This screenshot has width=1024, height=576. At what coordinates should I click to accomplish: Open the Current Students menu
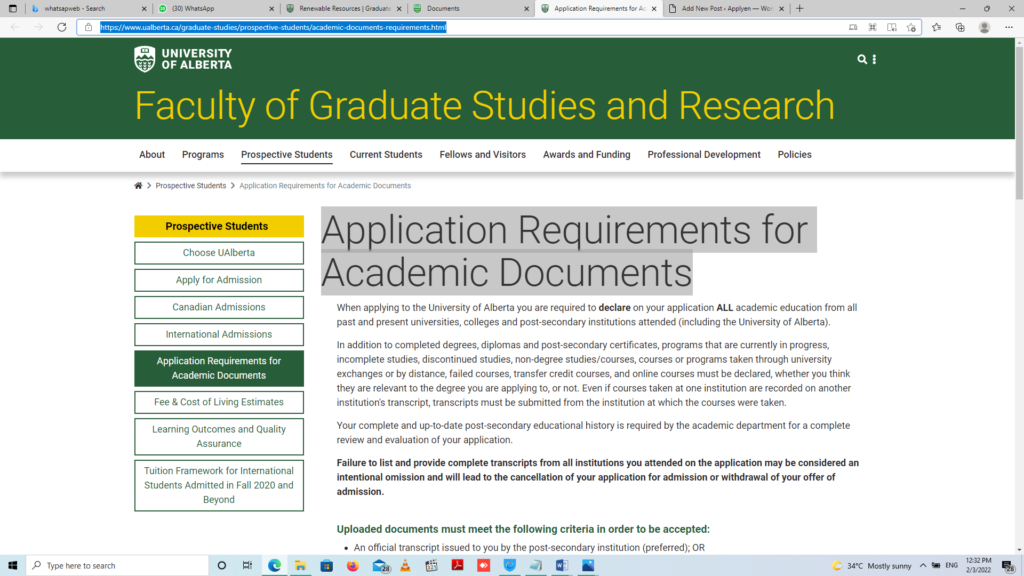[x=386, y=155]
